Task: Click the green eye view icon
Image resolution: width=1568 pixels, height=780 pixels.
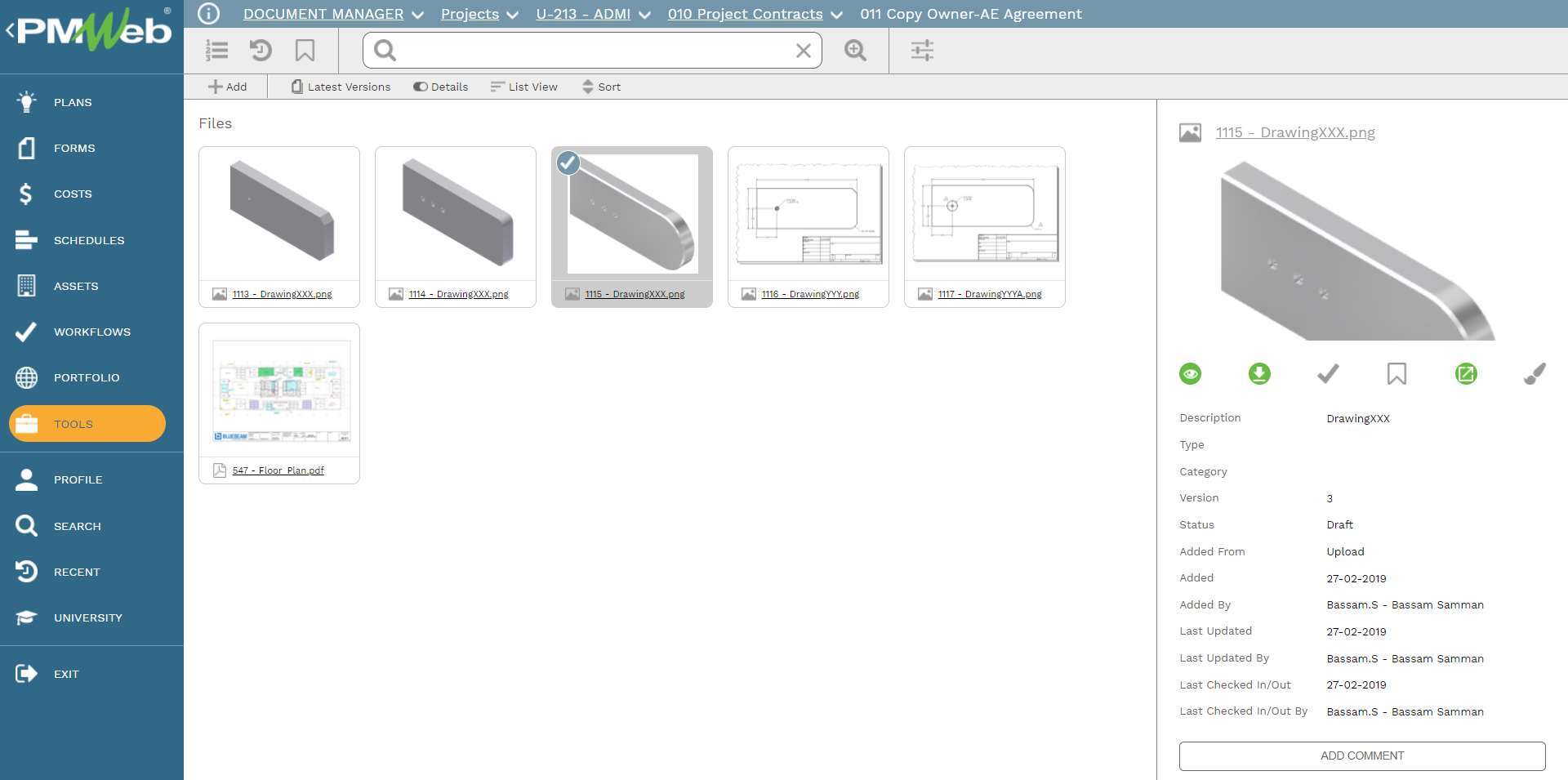Action: [x=1191, y=374]
